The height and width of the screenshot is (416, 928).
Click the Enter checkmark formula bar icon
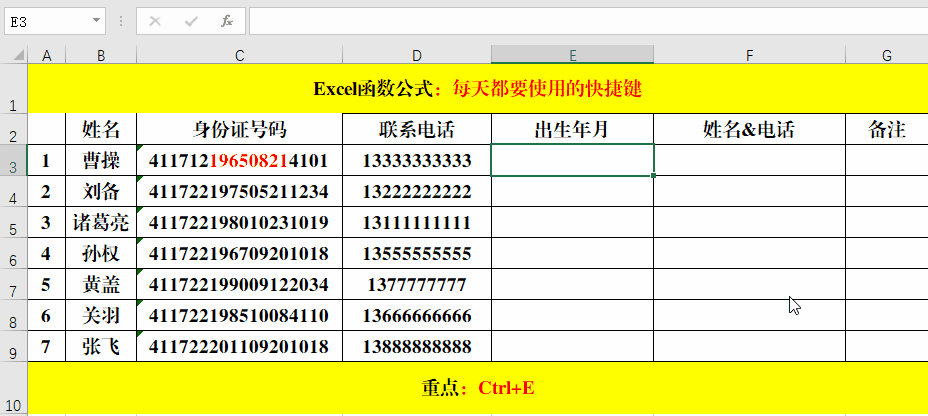(x=191, y=22)
